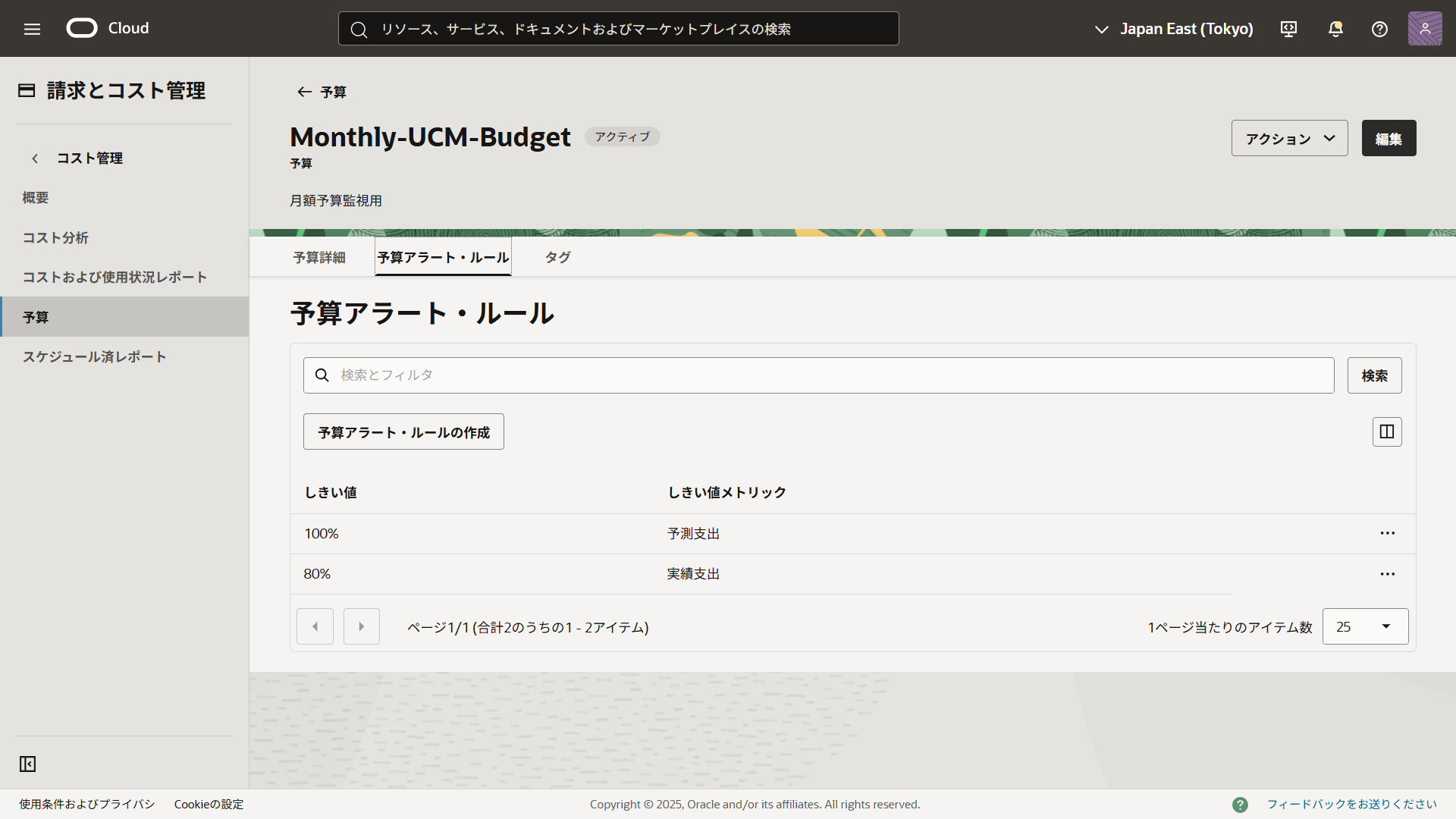The width and height of the screenshot is (1456, 819).
Task: Click the back arrow next to 予算
Action: point(303,92)
